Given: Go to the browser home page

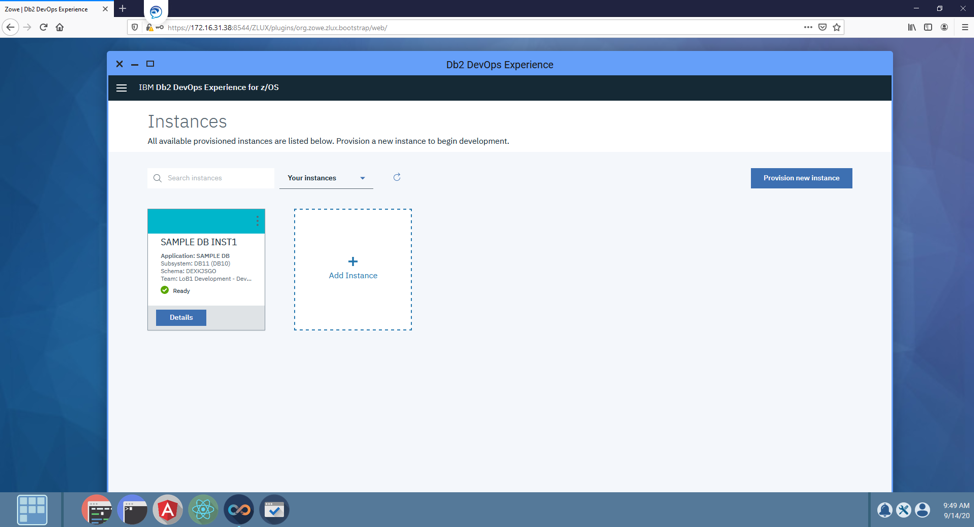Looking at the screenshot, I should 60,27.
